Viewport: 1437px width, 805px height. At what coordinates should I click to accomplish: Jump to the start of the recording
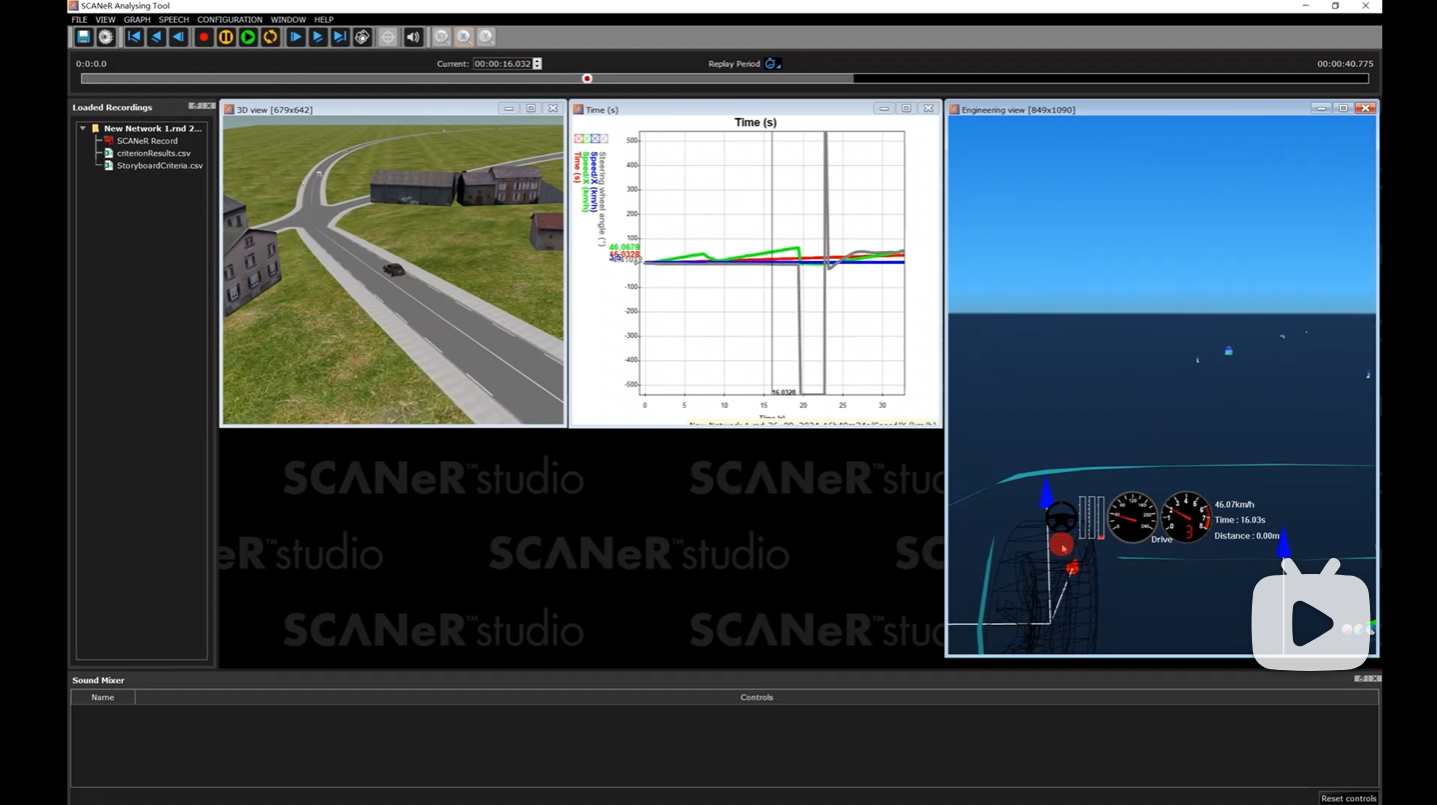tap(134, 37)
